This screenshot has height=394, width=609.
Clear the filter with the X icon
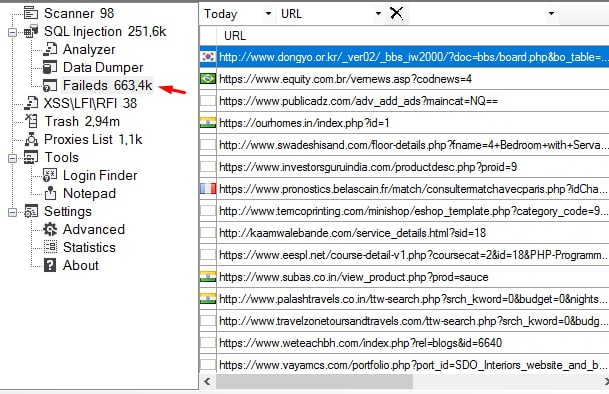396,13
